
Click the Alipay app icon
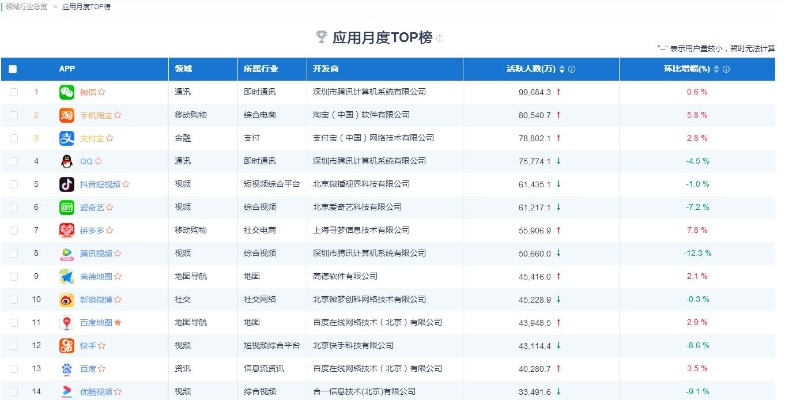67,138
